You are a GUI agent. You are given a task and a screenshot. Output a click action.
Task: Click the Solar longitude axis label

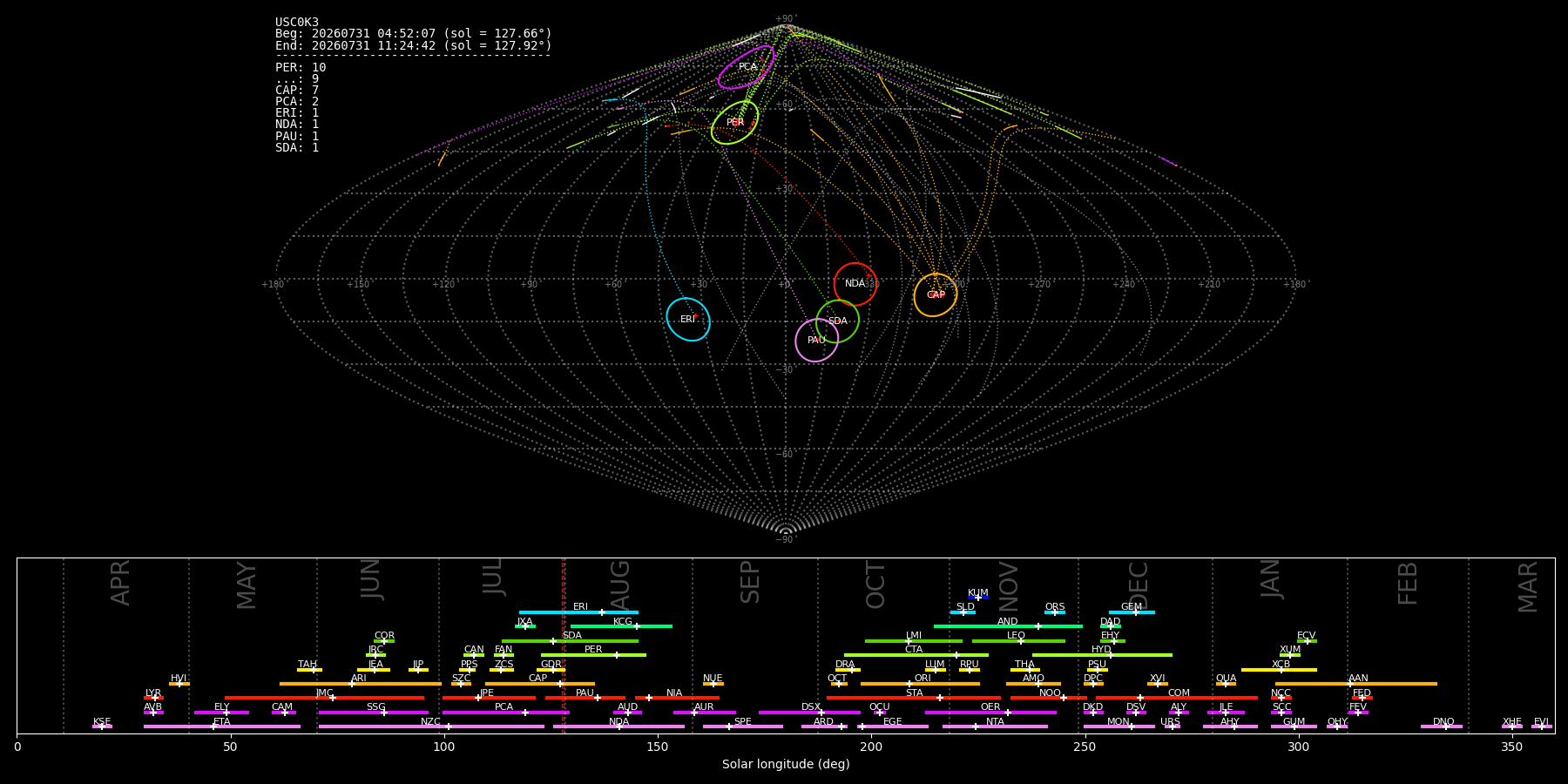(x=786, y=764)
